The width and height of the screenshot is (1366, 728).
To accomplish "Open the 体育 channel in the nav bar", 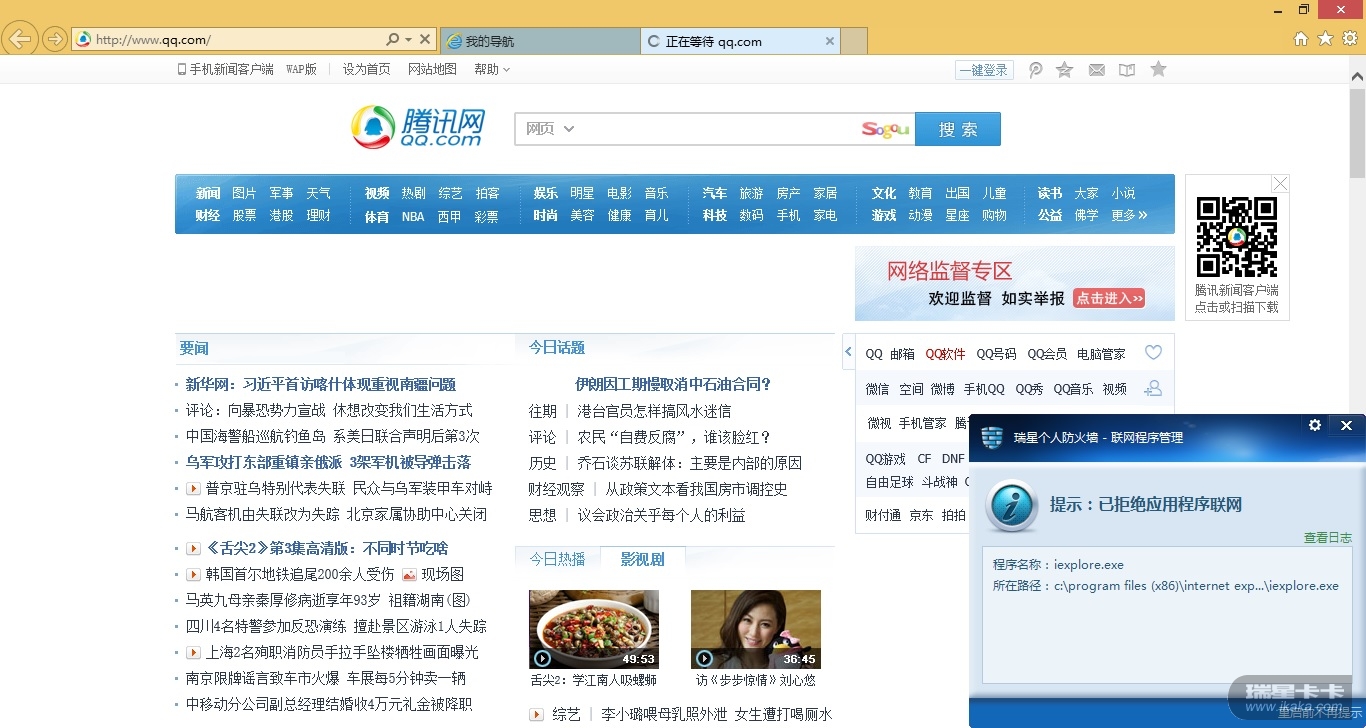I will coord(377,215).
